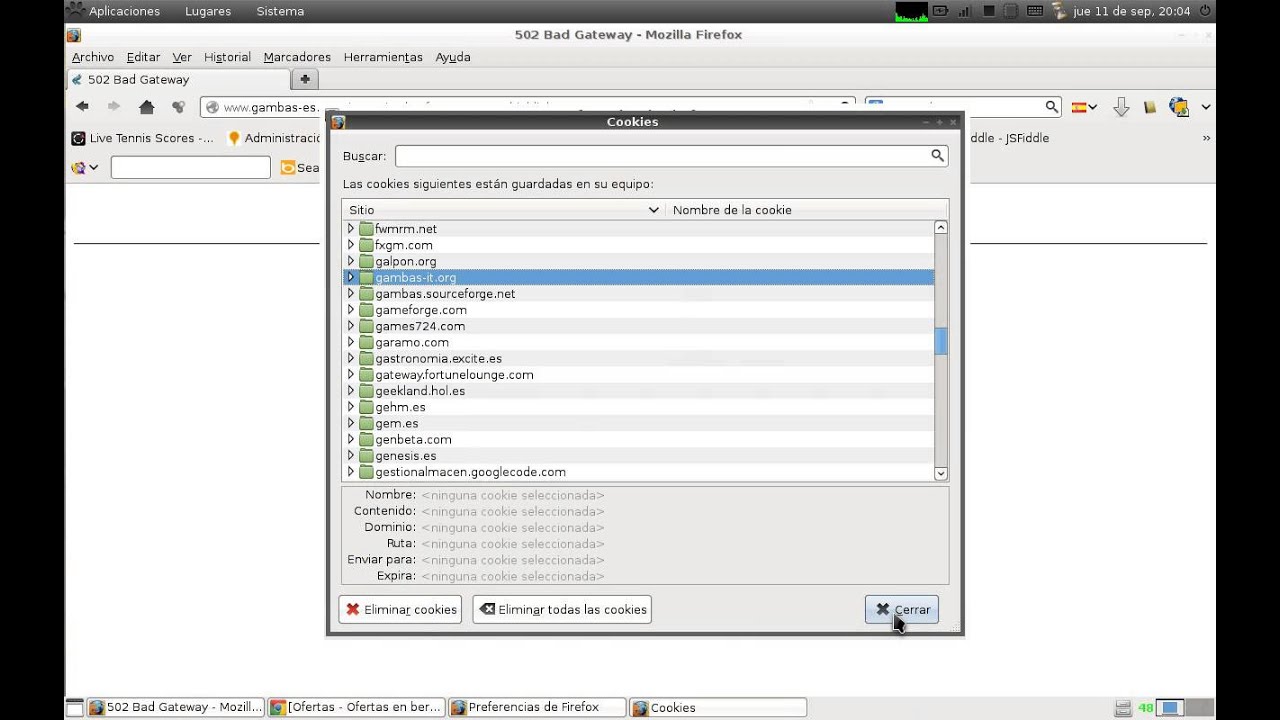
Task: Select the 502 Bad Gateway tab
Action: coord(179,79)
